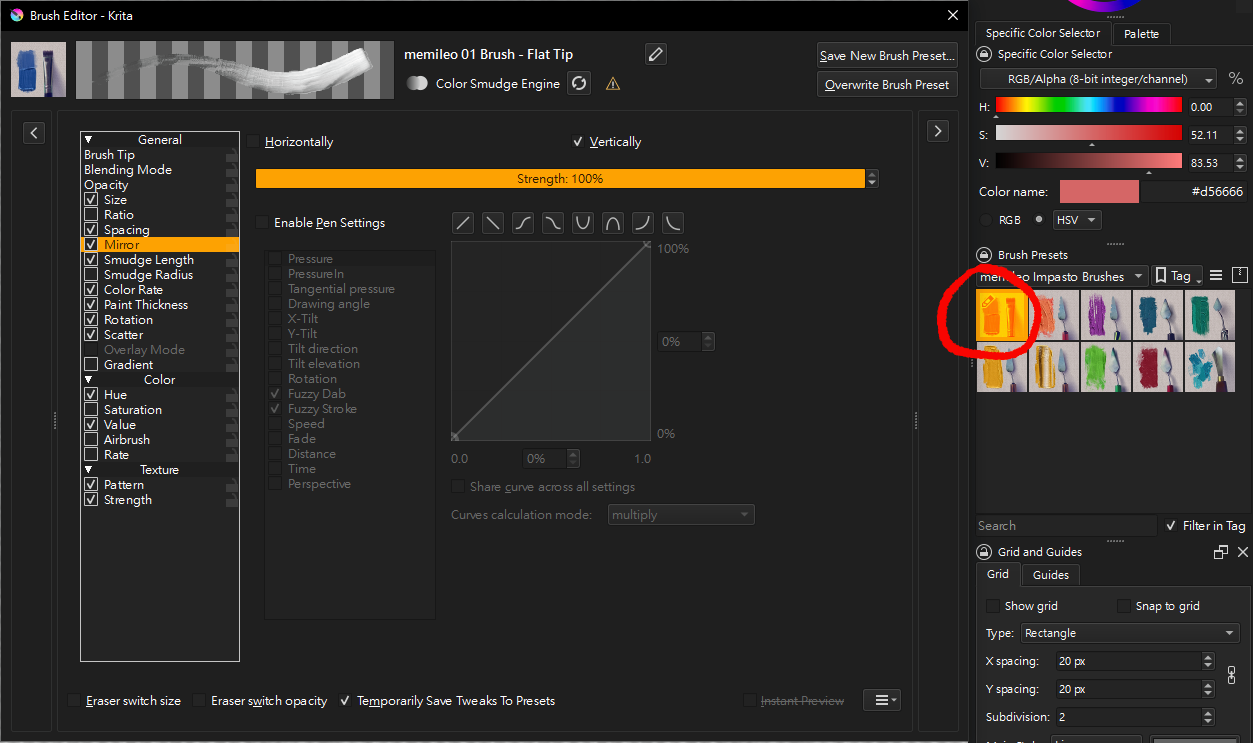Click the left arrow to show preset panel
This screenshot has width=1253, height=743.
34,132
